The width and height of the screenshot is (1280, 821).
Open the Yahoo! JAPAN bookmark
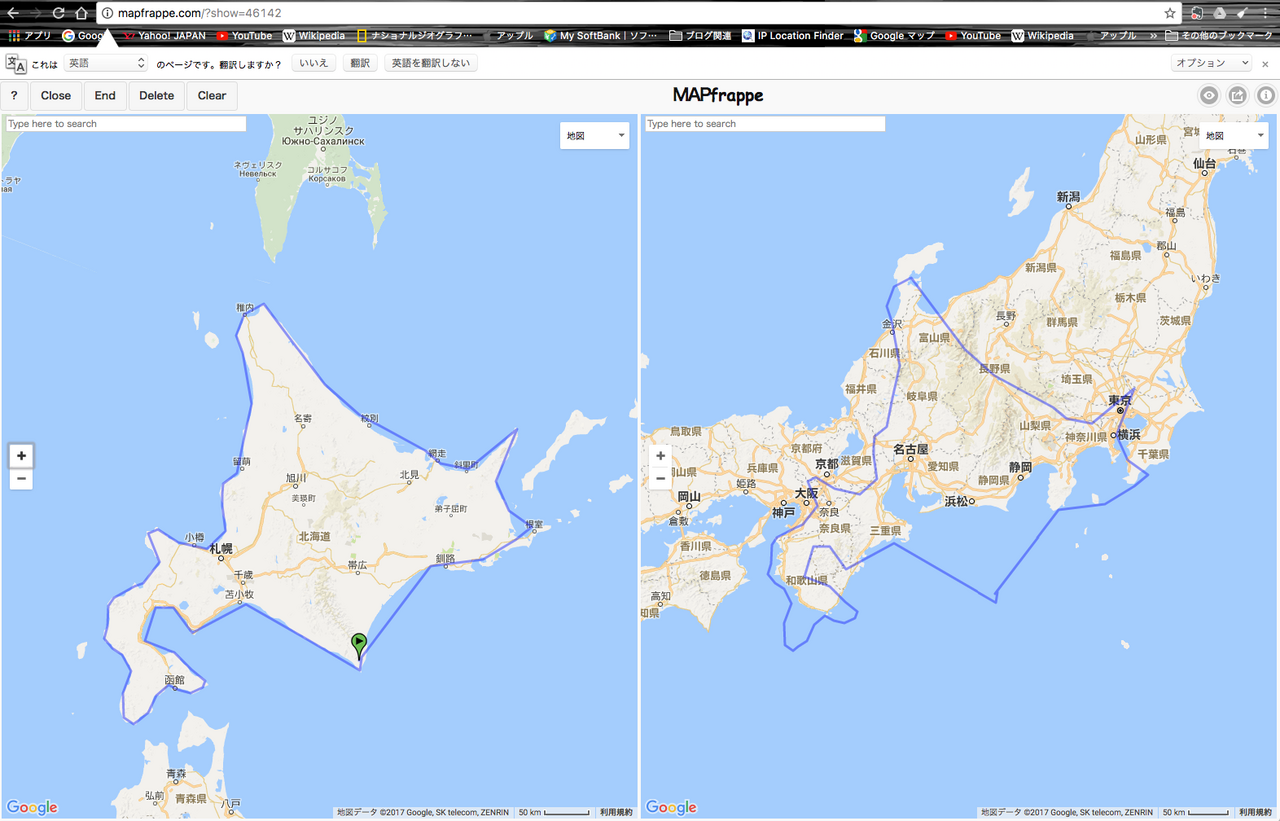[164, 35]
